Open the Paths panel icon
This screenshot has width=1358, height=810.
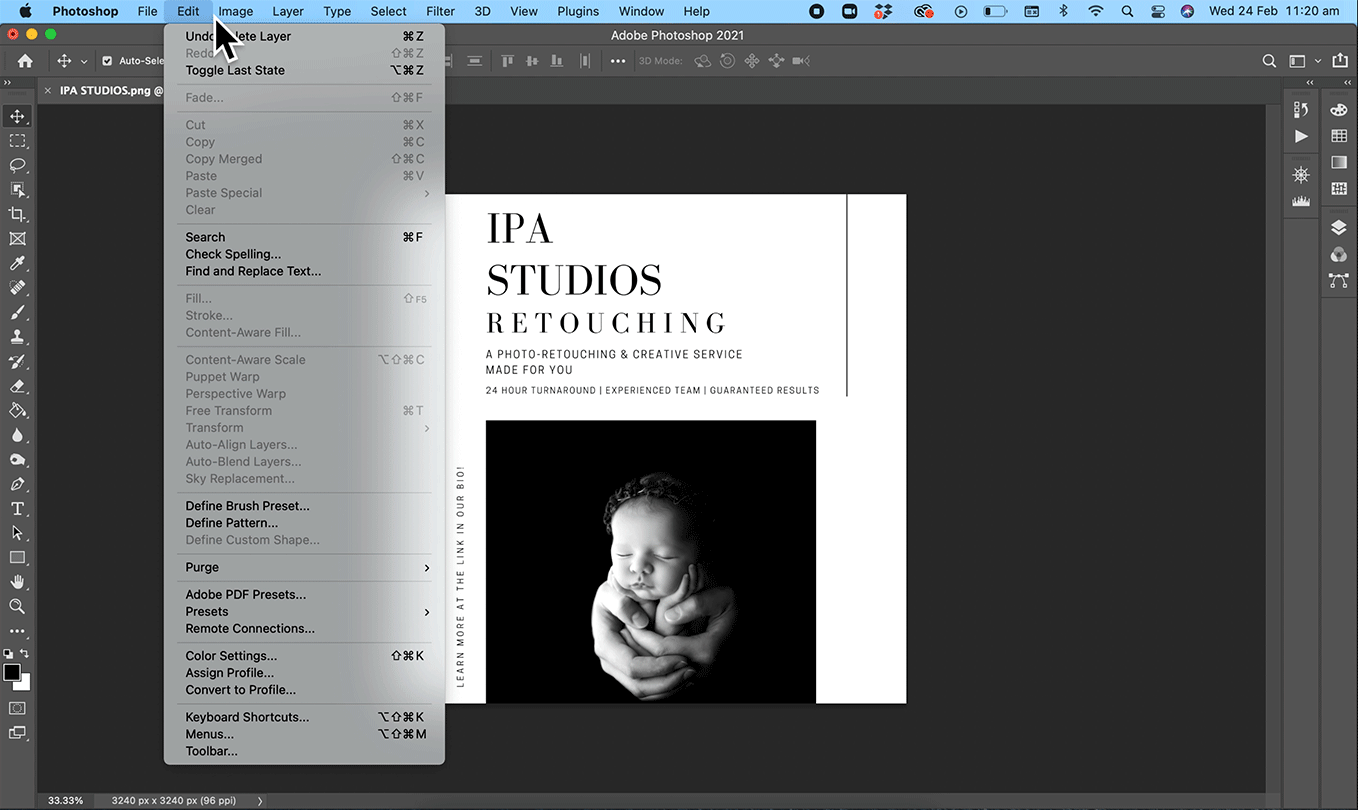click(x=1339, y=281)
